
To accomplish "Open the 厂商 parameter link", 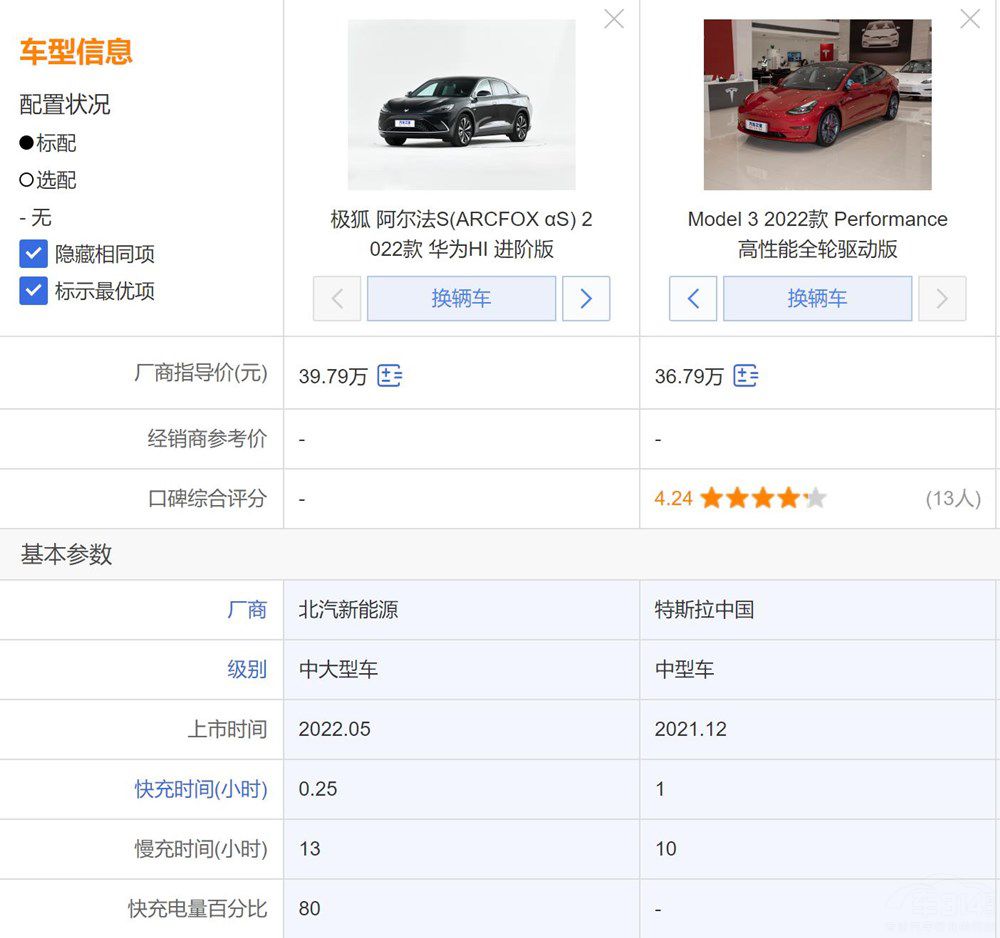I will click(247, 609).
